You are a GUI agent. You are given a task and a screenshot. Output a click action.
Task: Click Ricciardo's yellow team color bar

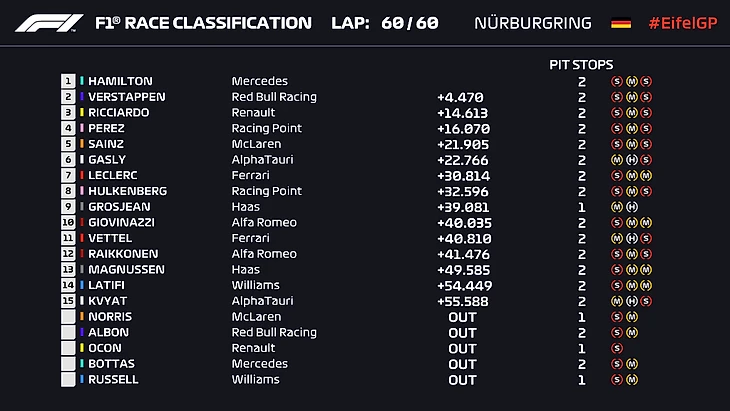click(x=82, y=112)
